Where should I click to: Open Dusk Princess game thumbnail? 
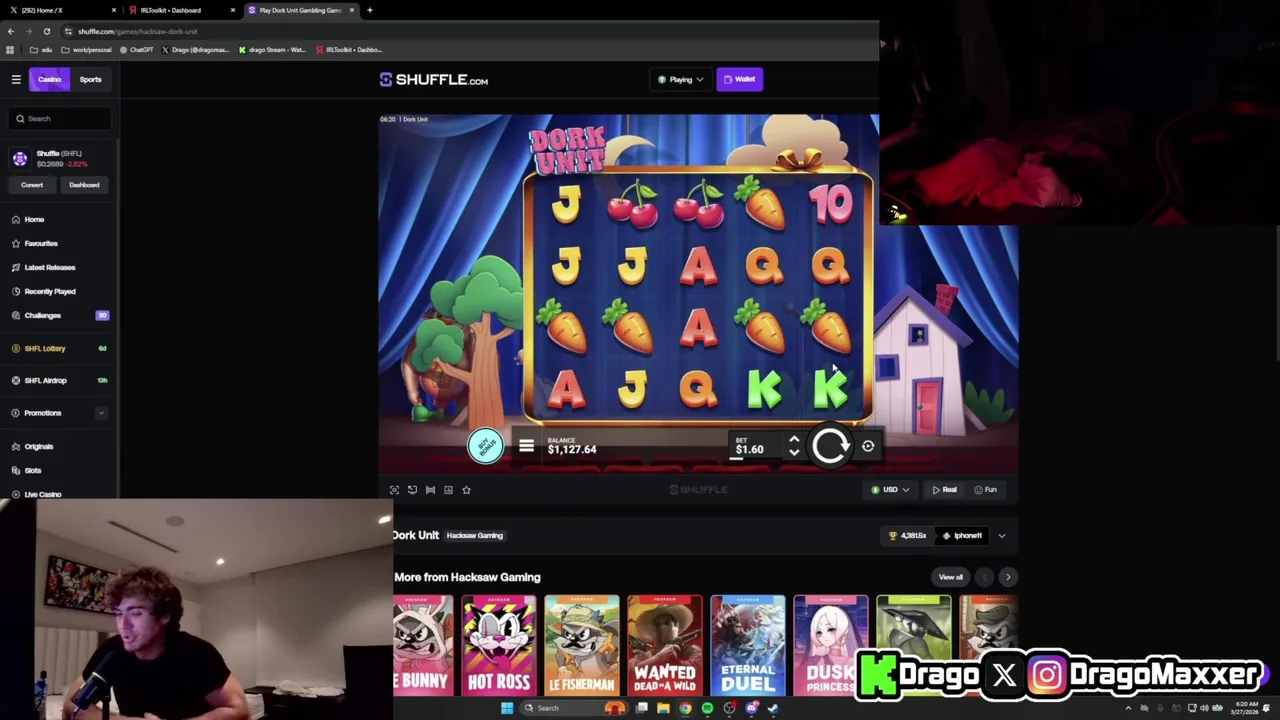pos(830,645)
